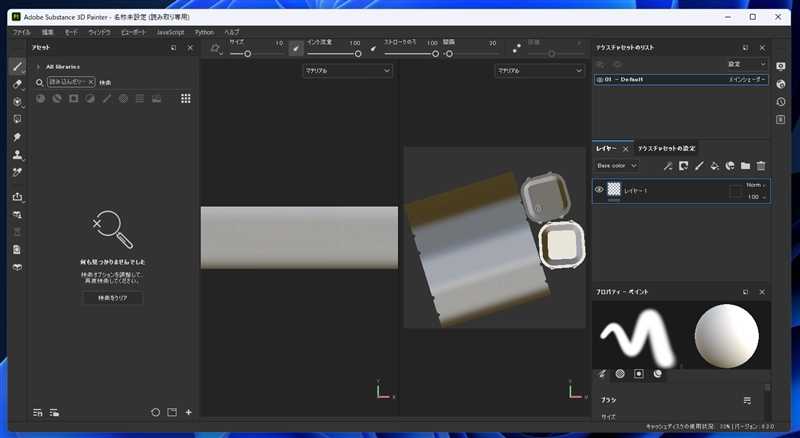This screenshot has height=438, width=800.
Task: Select the Paint brush tool
Action: click(x=17, y=66)
